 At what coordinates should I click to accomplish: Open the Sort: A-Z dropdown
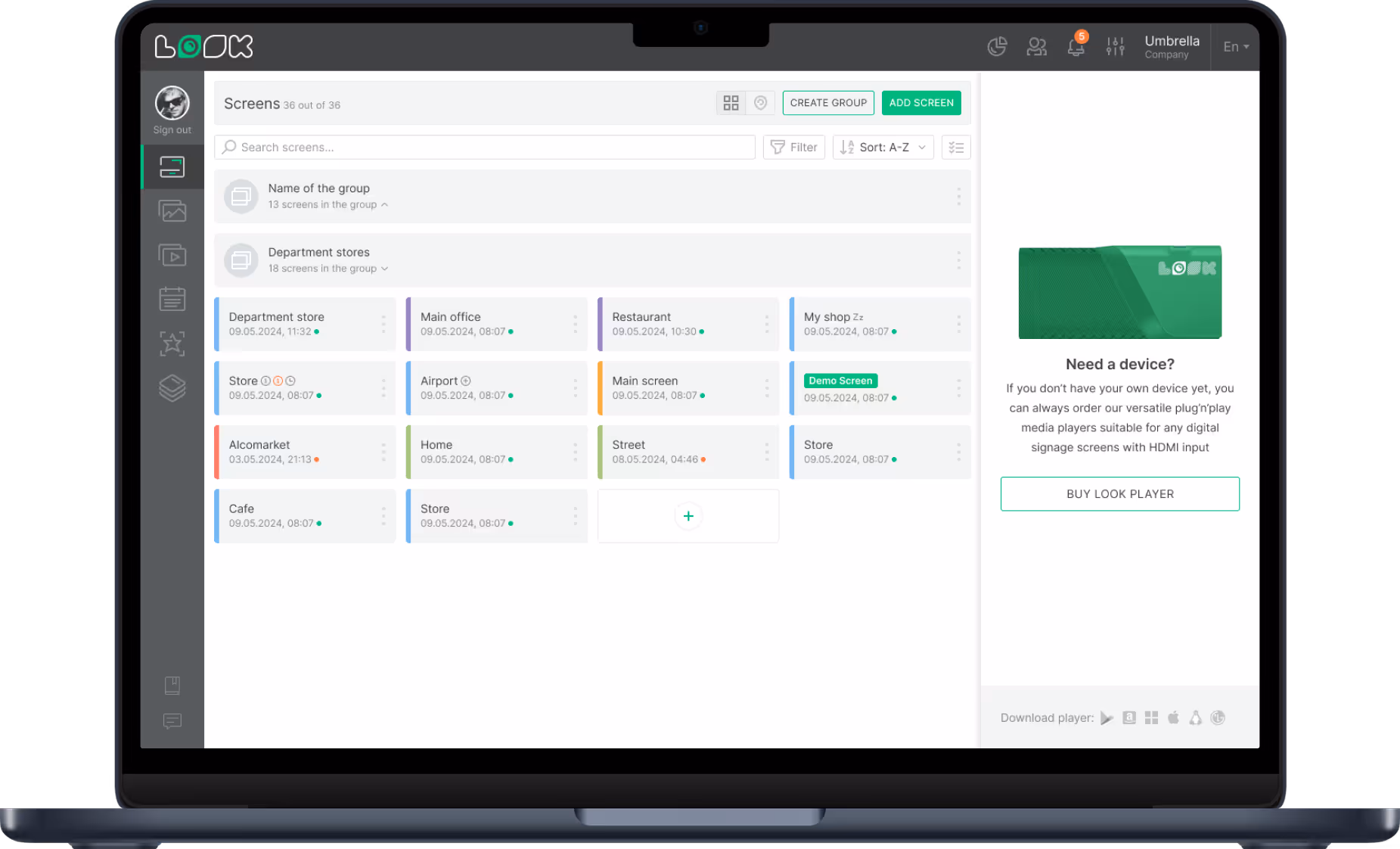883,147
